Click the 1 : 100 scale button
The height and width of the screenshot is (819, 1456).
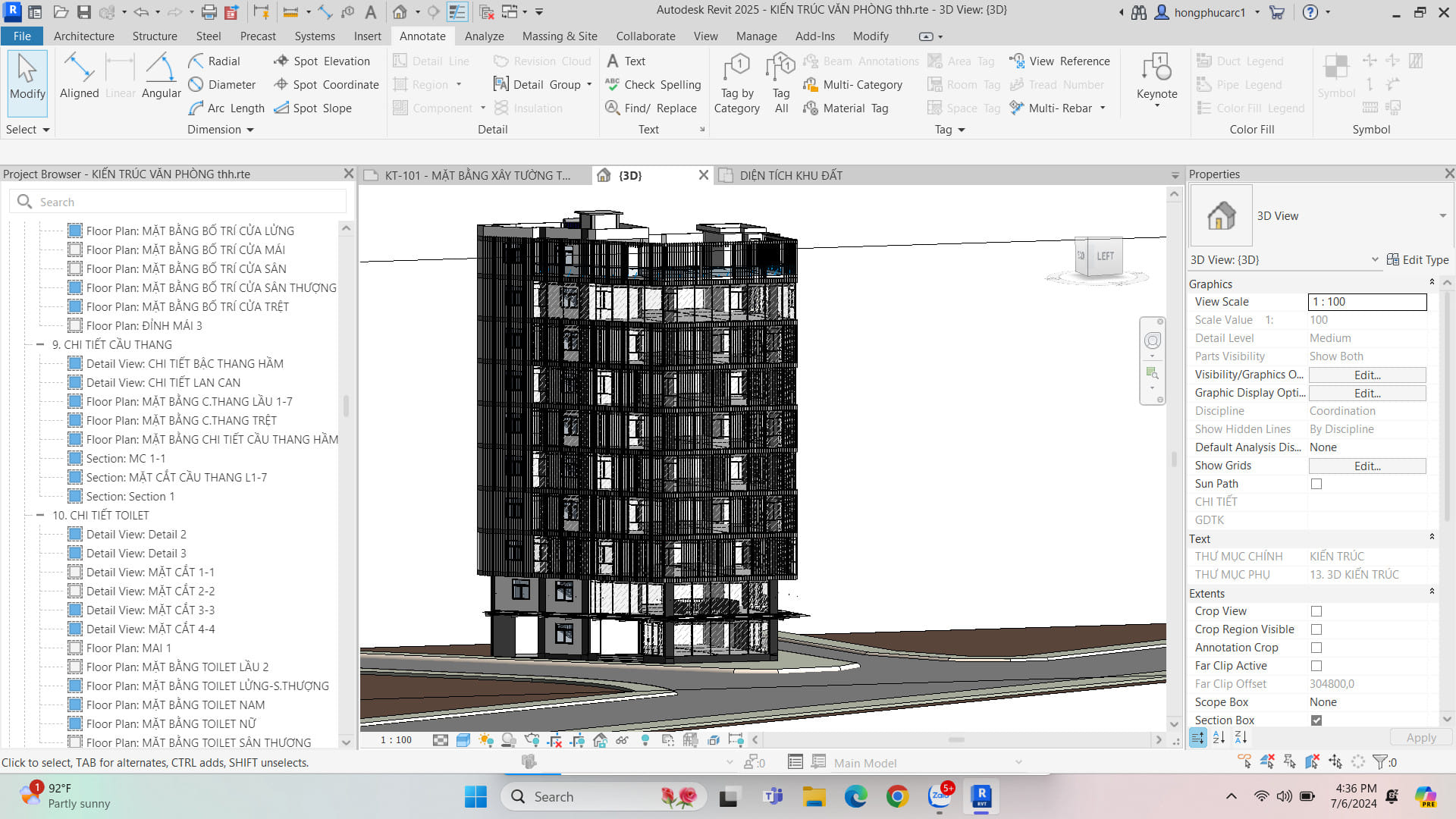pyautogui.click(x=395, y=739)
